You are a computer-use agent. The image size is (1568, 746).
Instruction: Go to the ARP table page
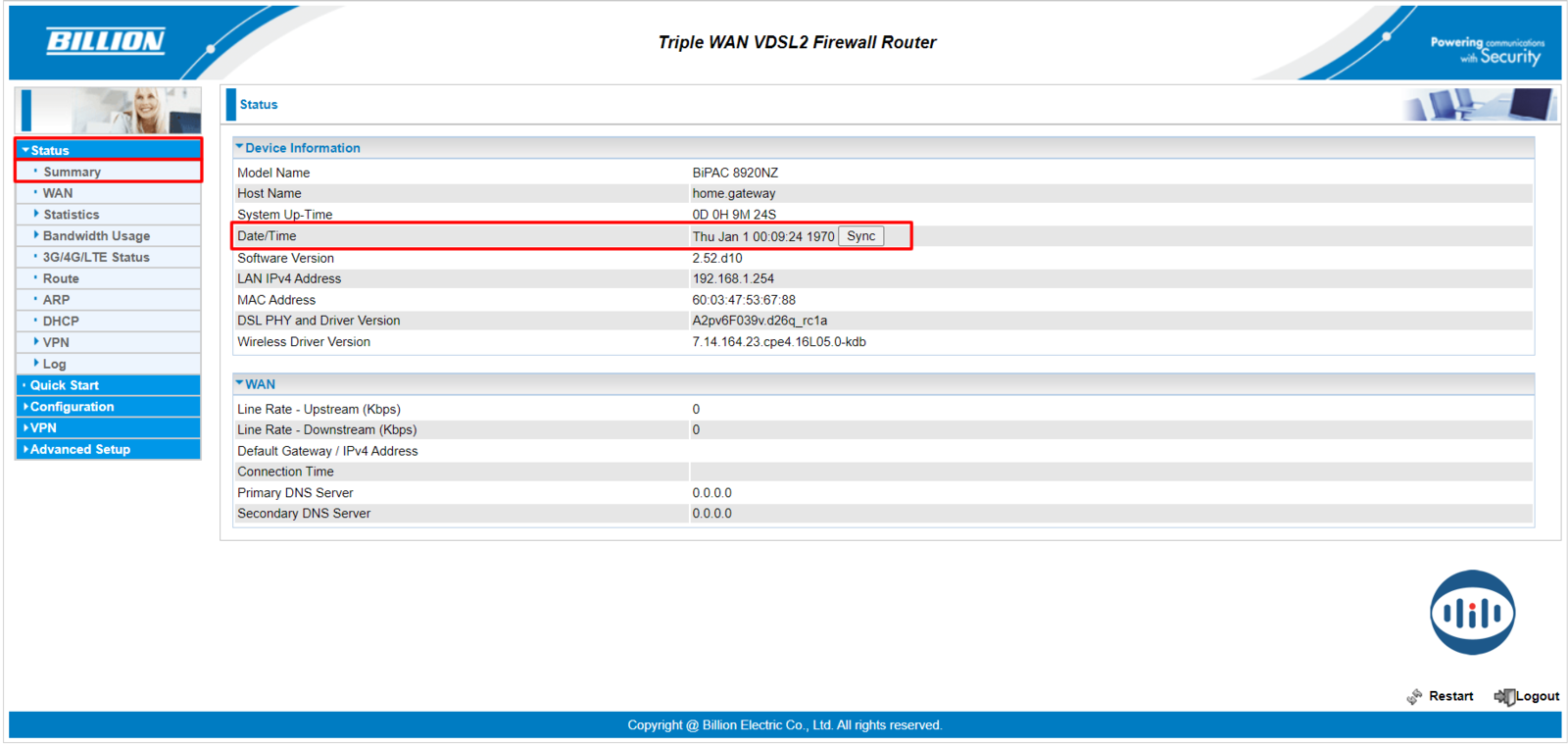[x=56, y=300]
